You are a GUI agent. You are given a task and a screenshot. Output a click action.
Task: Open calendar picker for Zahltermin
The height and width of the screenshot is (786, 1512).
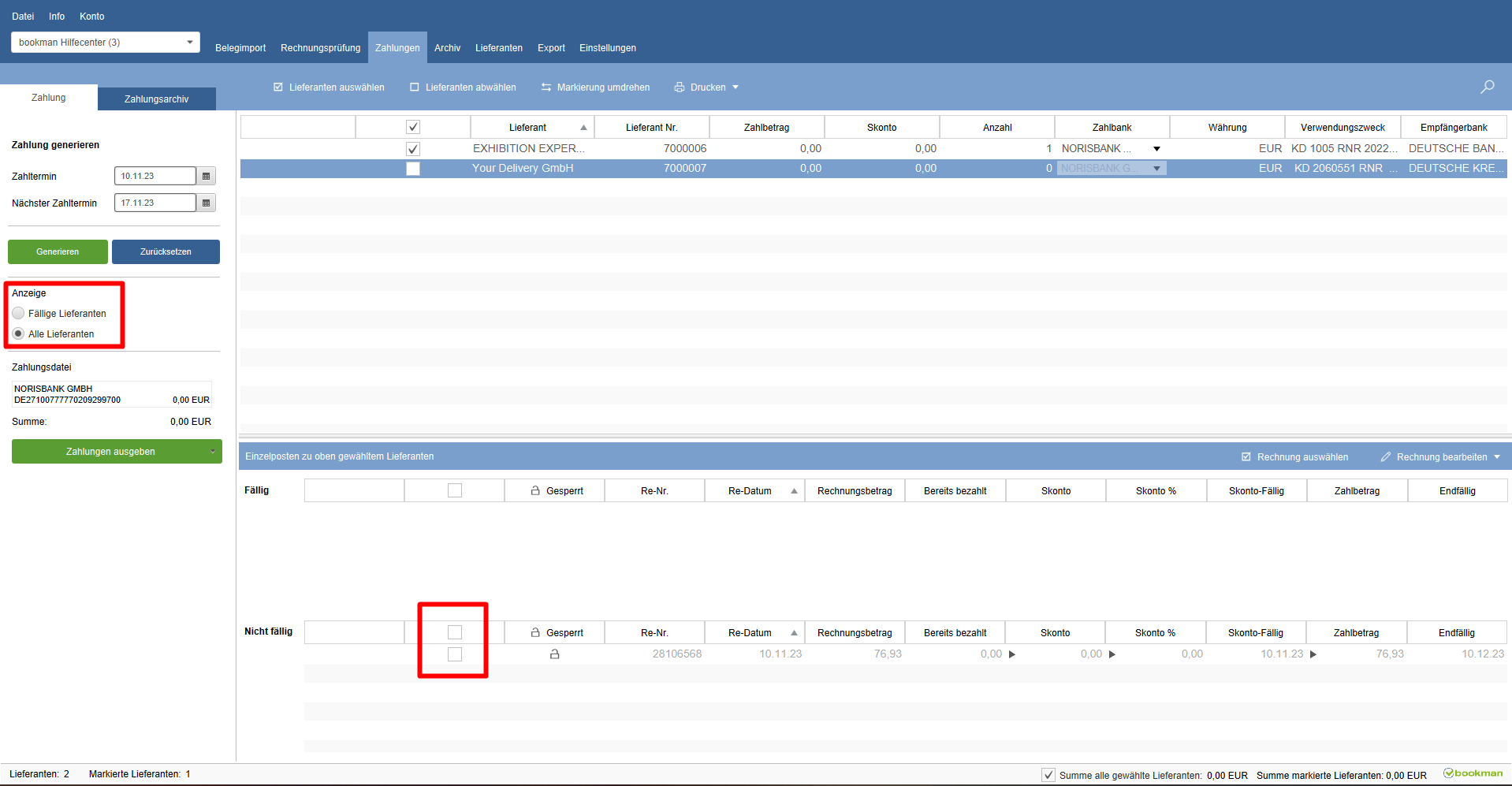click(x=207, y=176)
